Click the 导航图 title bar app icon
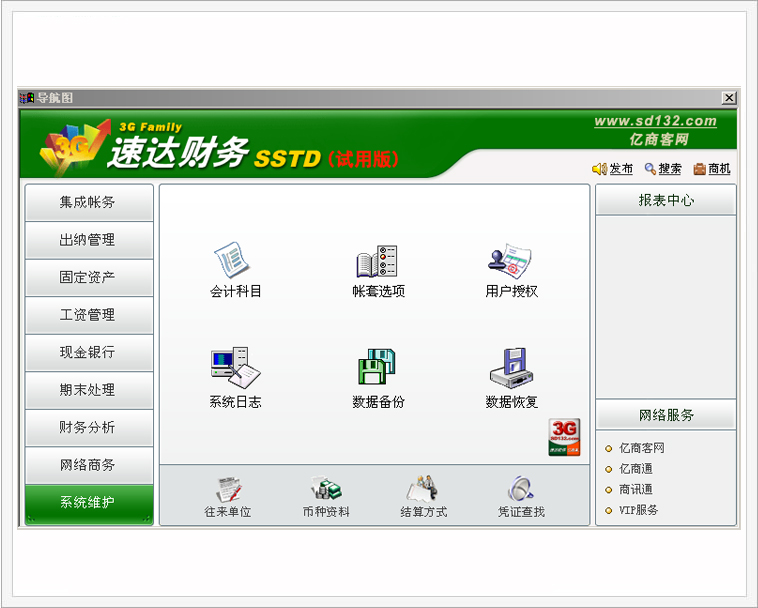Viewport: 758px width, 608px height. 27,98
